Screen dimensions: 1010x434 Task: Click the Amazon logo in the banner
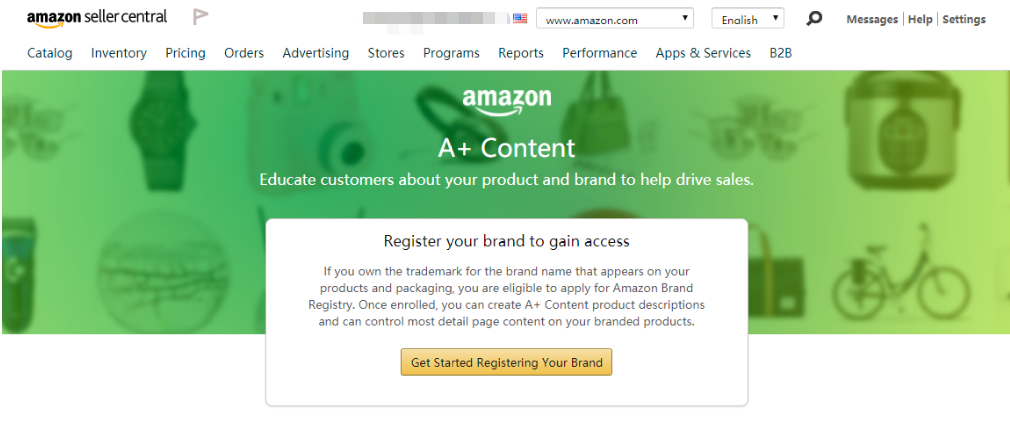[x=507, y=102]
